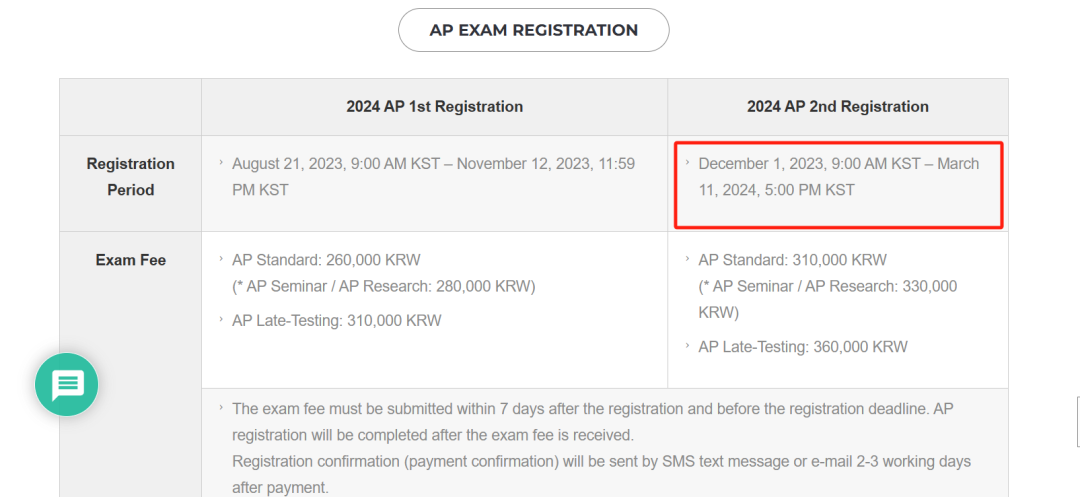Select the 2024 AP 1st Registration header

coord(434,107)
